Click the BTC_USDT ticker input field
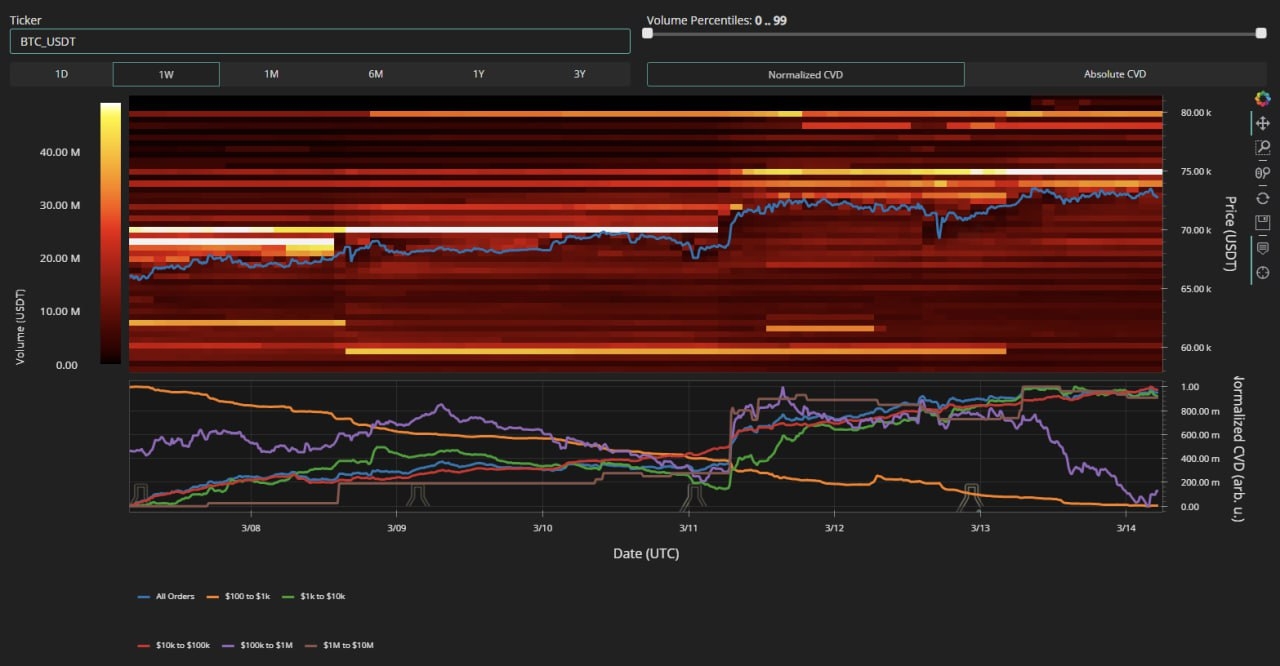Viewport: 1280px width, 666px height. click(x=320, y=41)
